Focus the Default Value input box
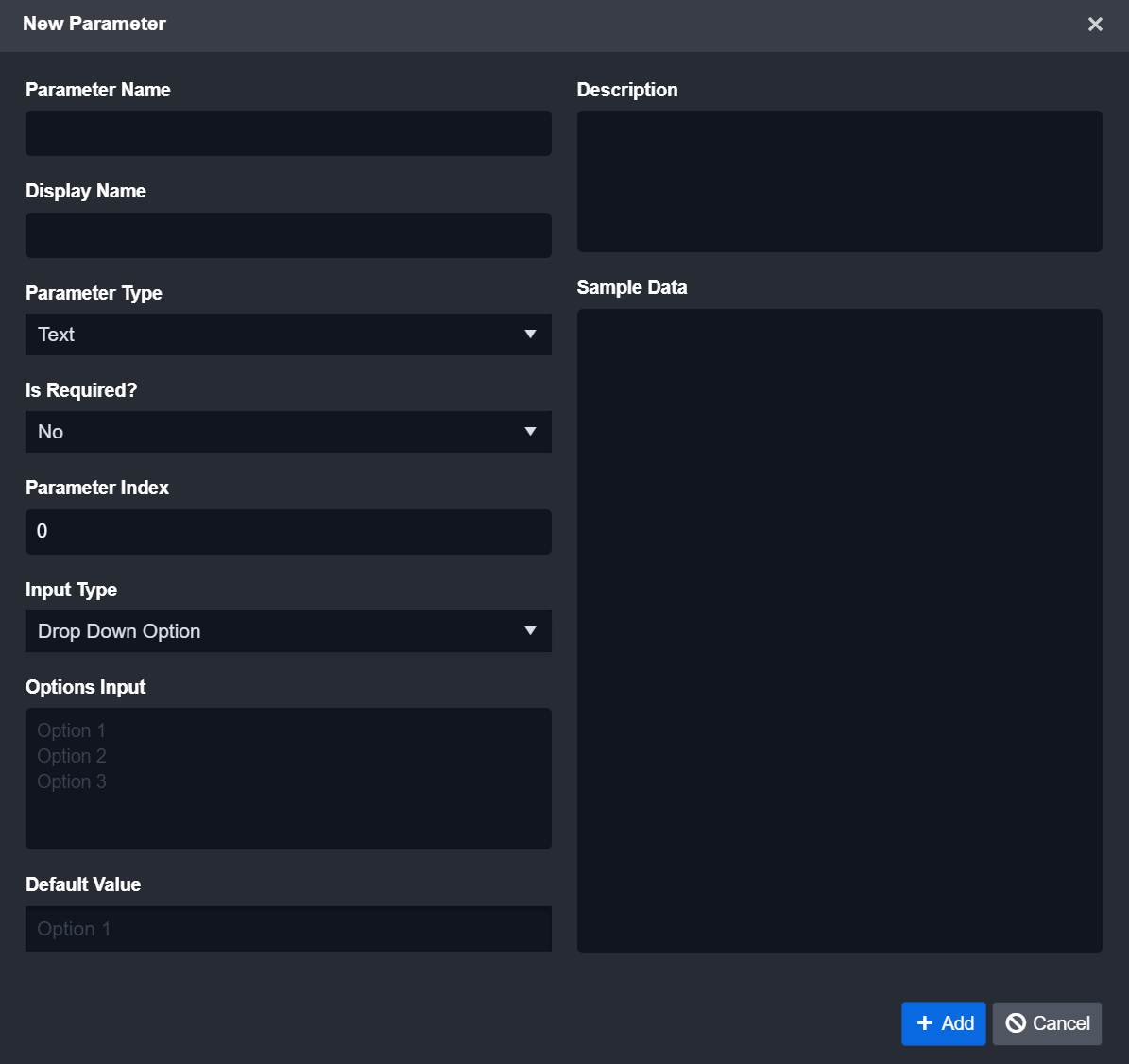Image resolution: width=1129 pixels, height=1064 pixels. (x=288, y=929)
